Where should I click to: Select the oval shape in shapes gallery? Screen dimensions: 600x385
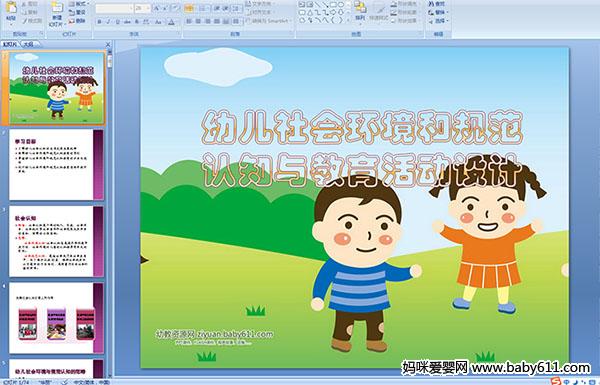[x=341, y=4]
